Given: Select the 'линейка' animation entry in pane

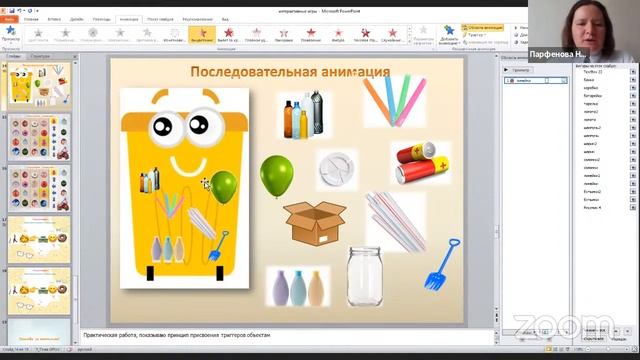Looking at the screenshot, I should click(x=536, y=81).
